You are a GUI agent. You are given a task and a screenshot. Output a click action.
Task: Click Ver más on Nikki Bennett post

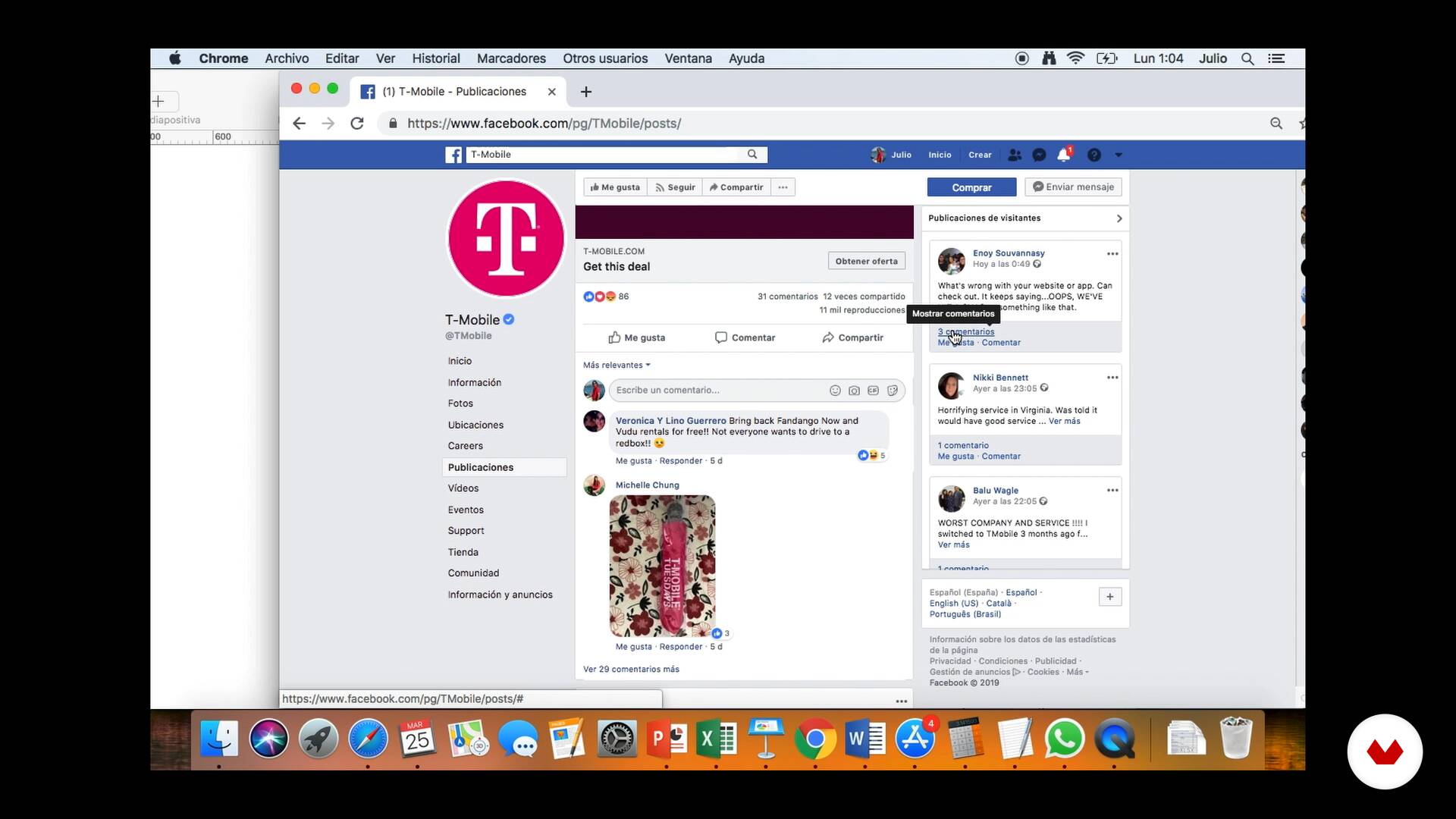(1065, 422)
